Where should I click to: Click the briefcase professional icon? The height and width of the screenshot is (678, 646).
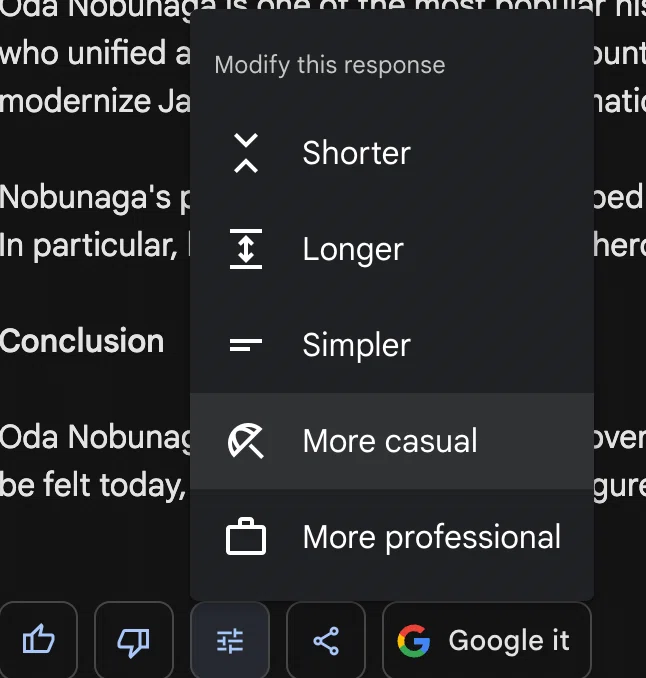tap(246, 536)
